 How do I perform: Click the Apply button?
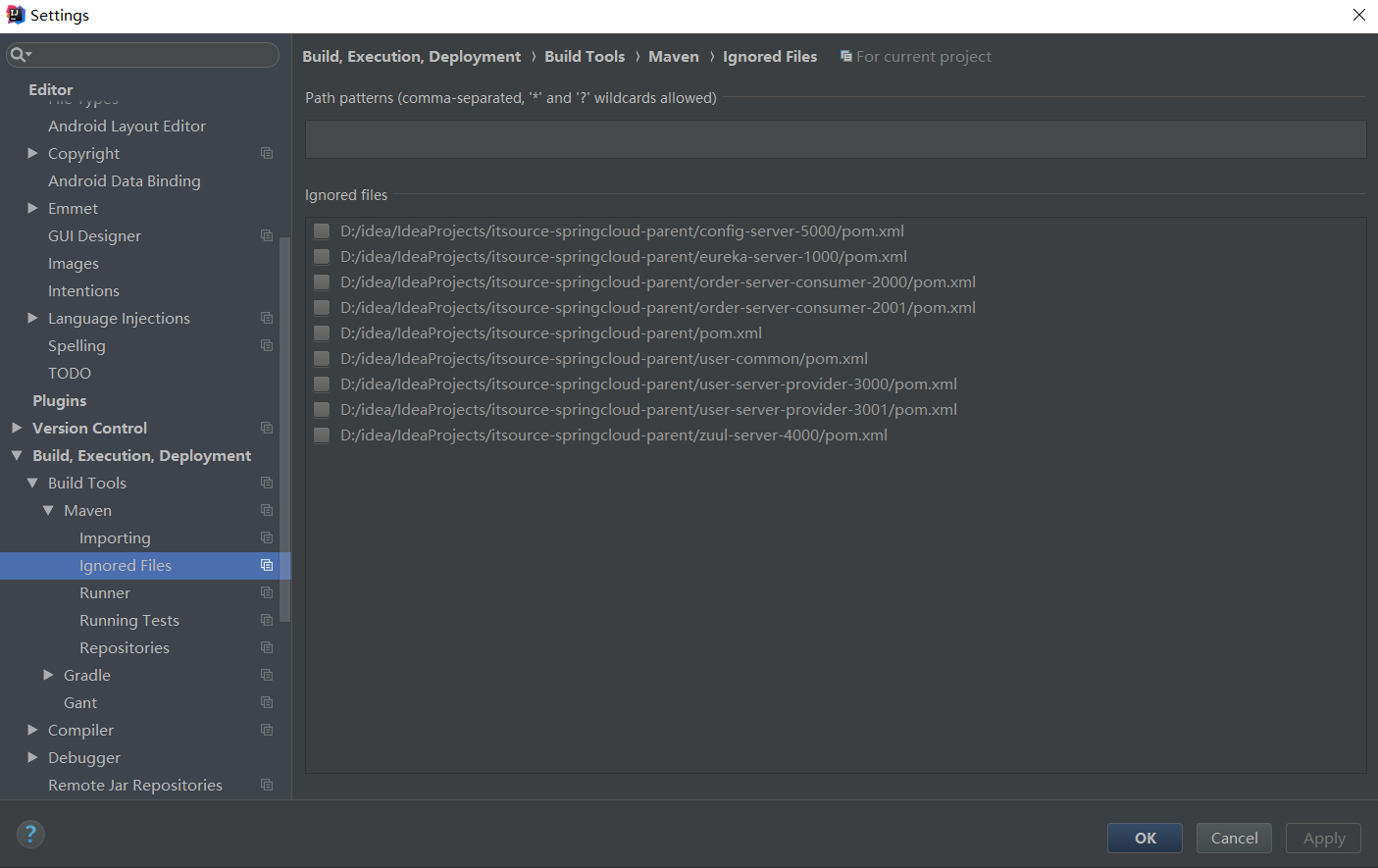(x=1323, y=838)
